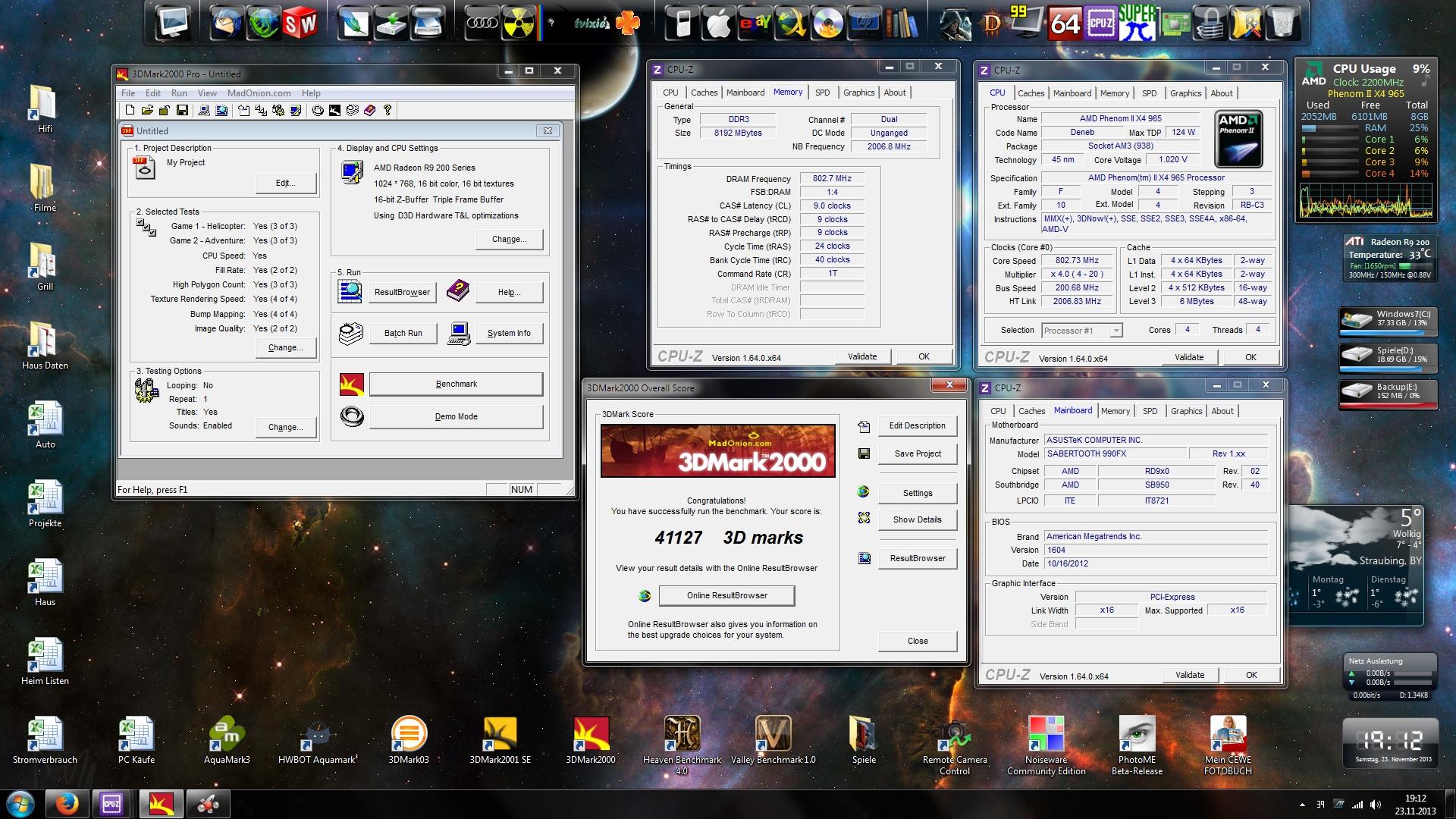
Task: Click the eBay icon in the top dock
Action: point(754,24)
